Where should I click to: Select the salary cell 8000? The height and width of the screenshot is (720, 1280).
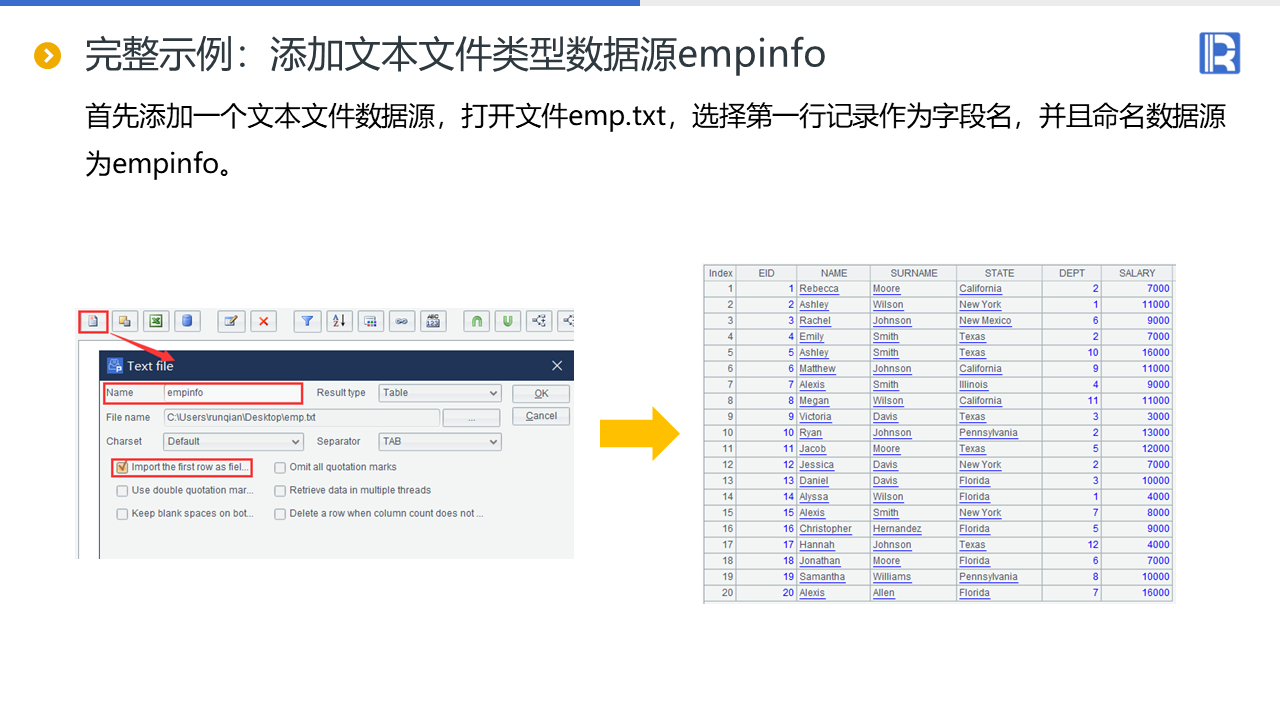(1137, 513)
